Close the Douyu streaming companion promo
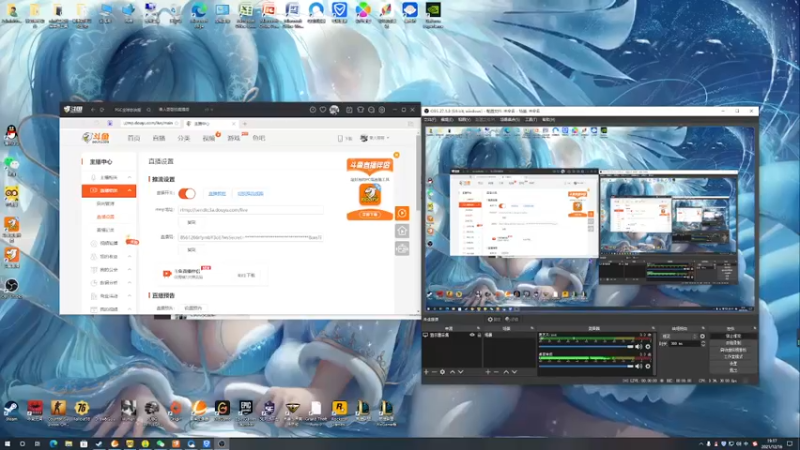This screenshot has height=450, width=800. pyautogui.click(x=396, y=155)
